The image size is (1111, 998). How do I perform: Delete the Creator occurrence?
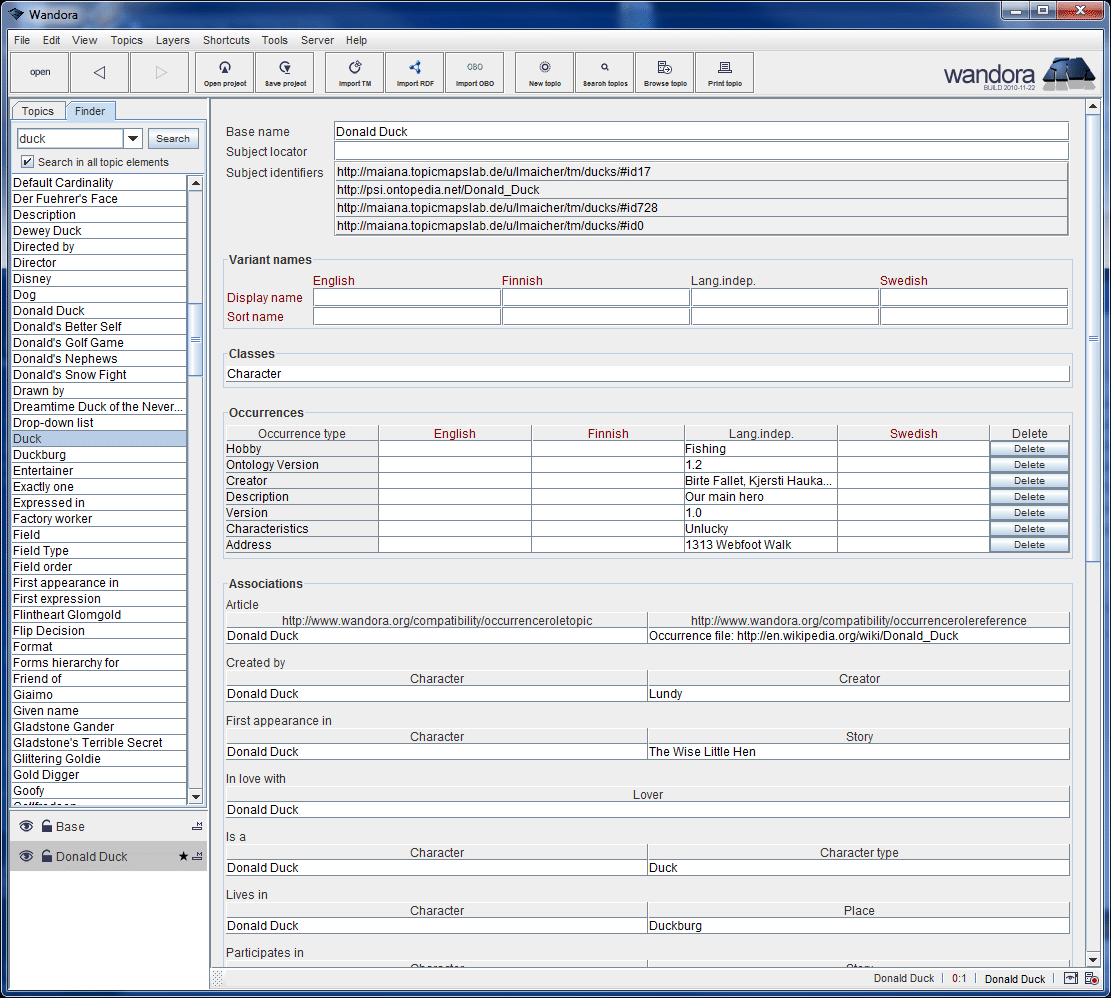click(x=1029, y=481)
